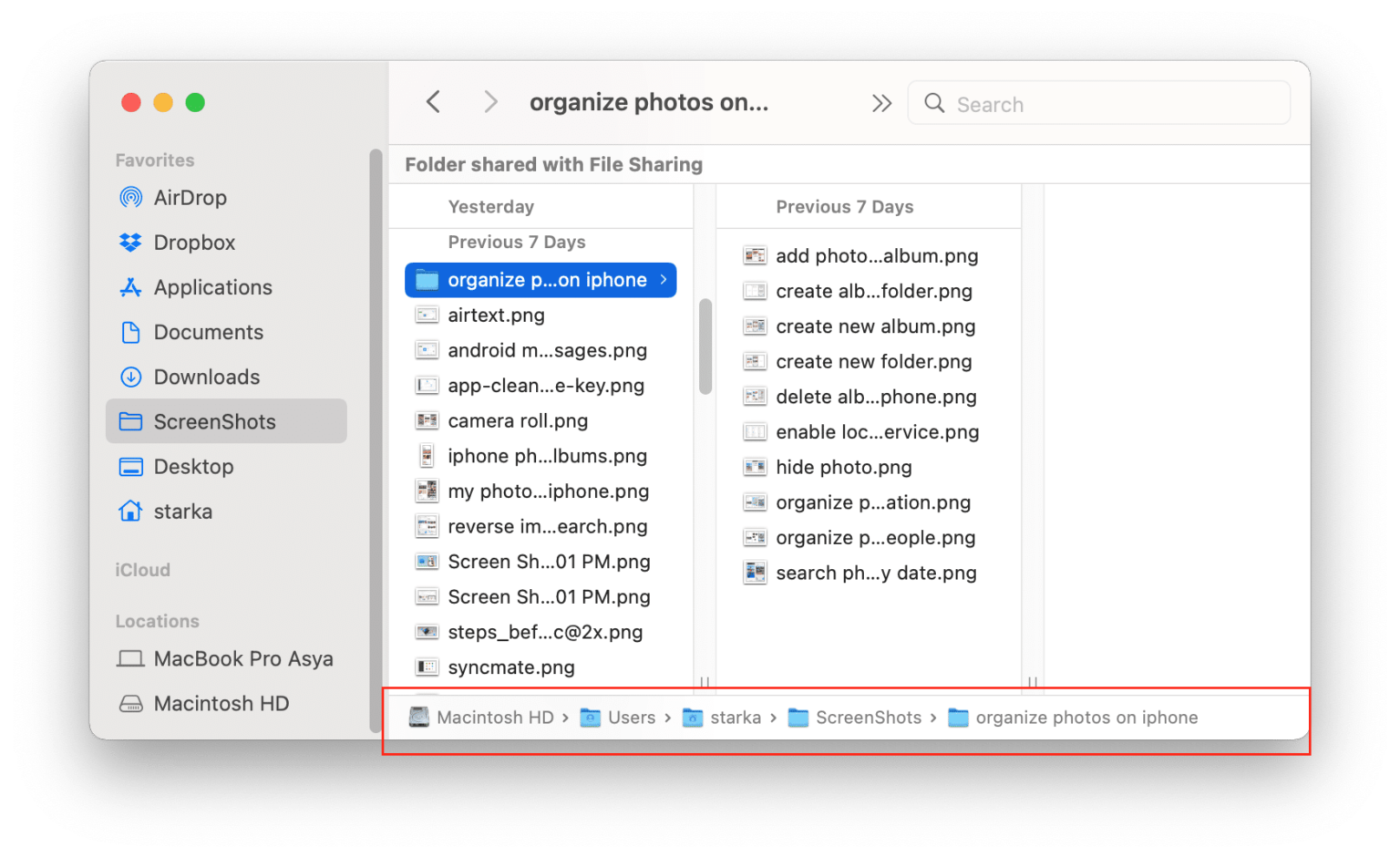Open the Applications sidebar item
This screenshot has width=1400, height=858.
point(213,287)
